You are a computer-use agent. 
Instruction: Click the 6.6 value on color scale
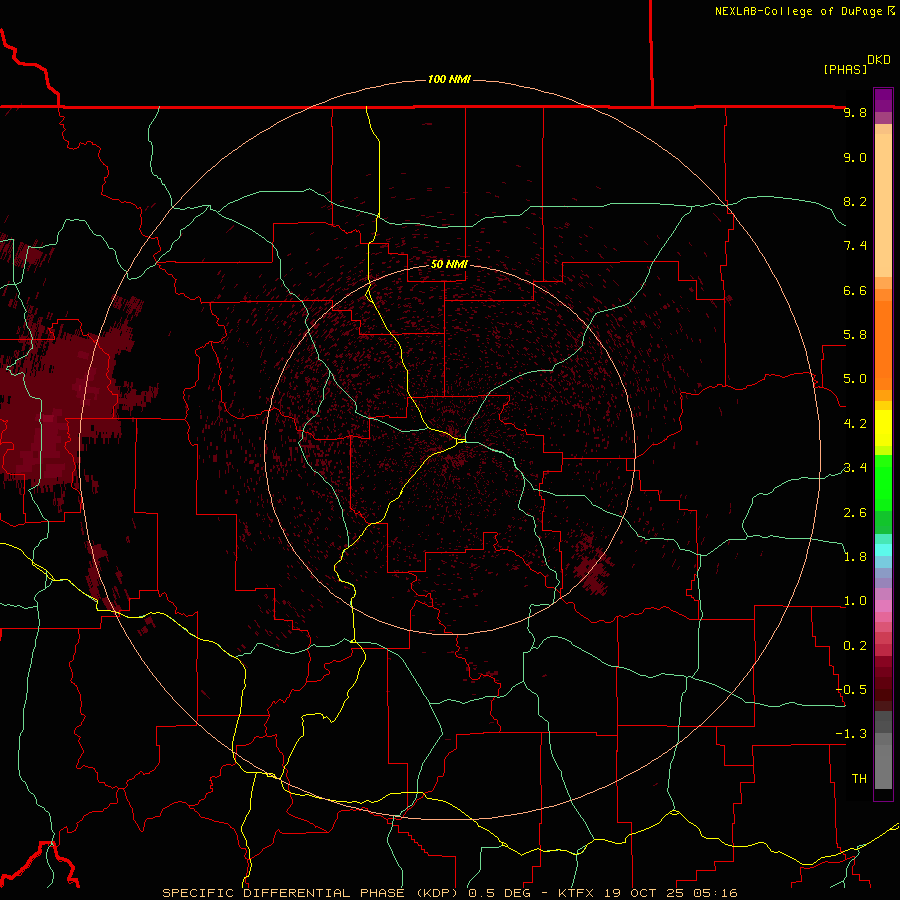point(855,290)
